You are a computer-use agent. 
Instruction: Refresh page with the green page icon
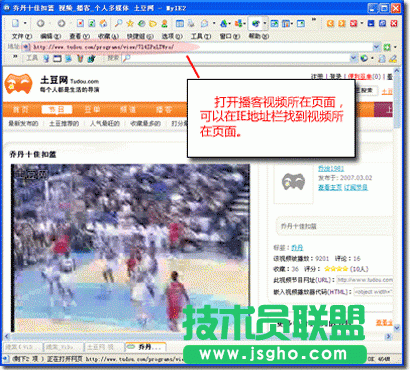92,23
